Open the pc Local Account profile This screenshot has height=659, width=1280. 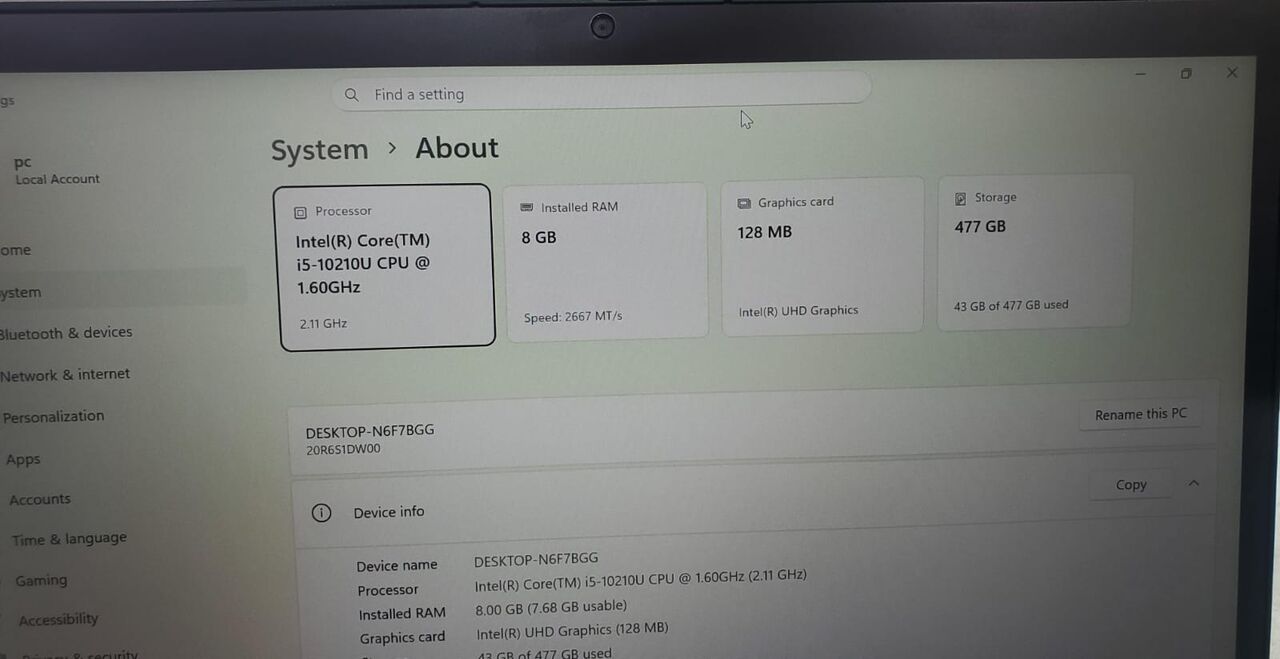click(x=57, y=170)
